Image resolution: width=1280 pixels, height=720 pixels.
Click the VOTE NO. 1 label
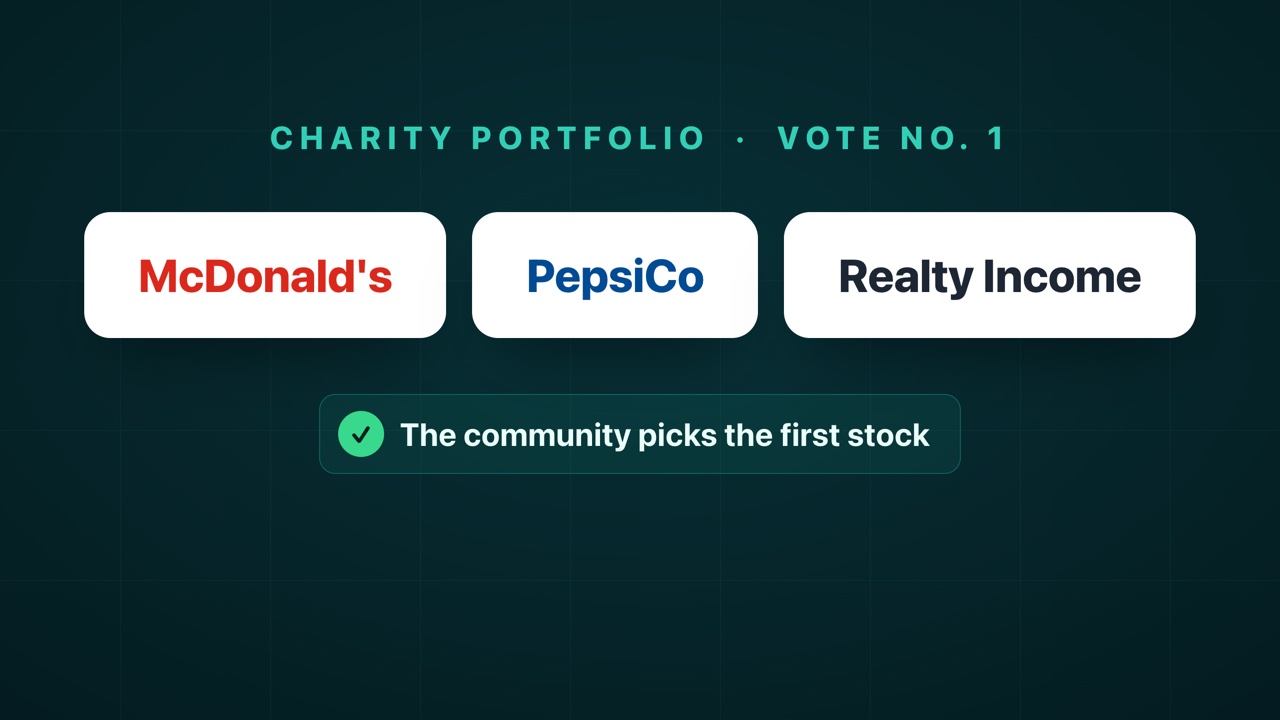pyautogui.click(x=891, y=138)
